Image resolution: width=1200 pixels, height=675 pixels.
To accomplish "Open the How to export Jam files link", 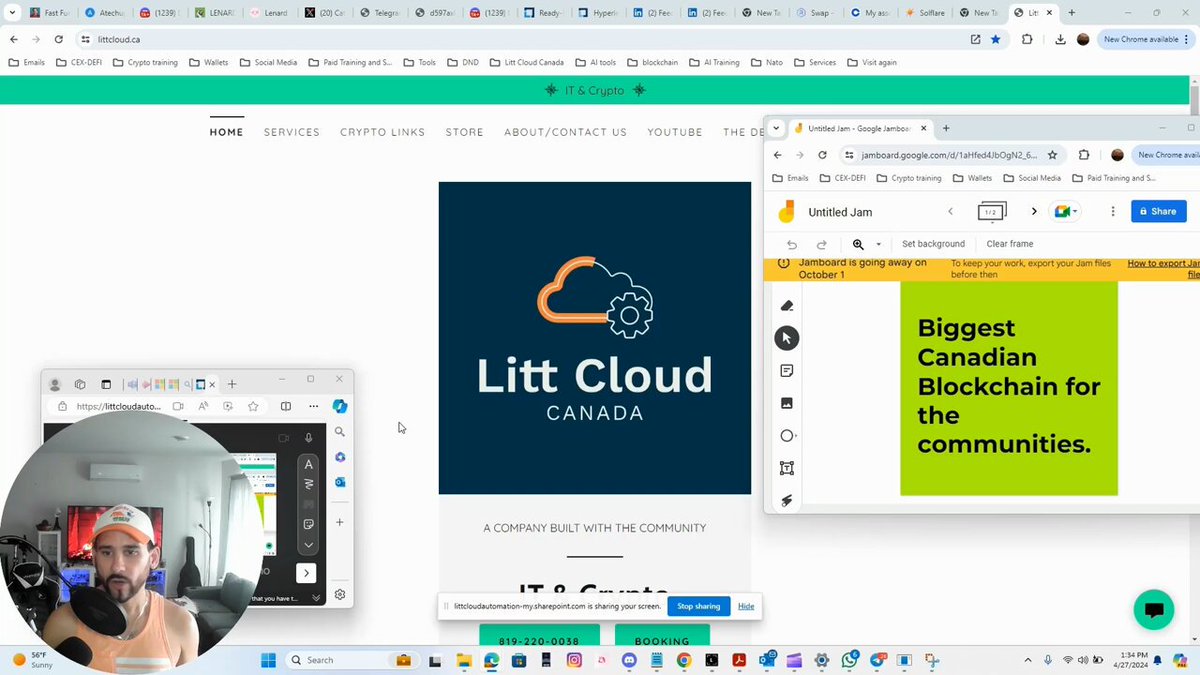I will (x=1164, y=268).
